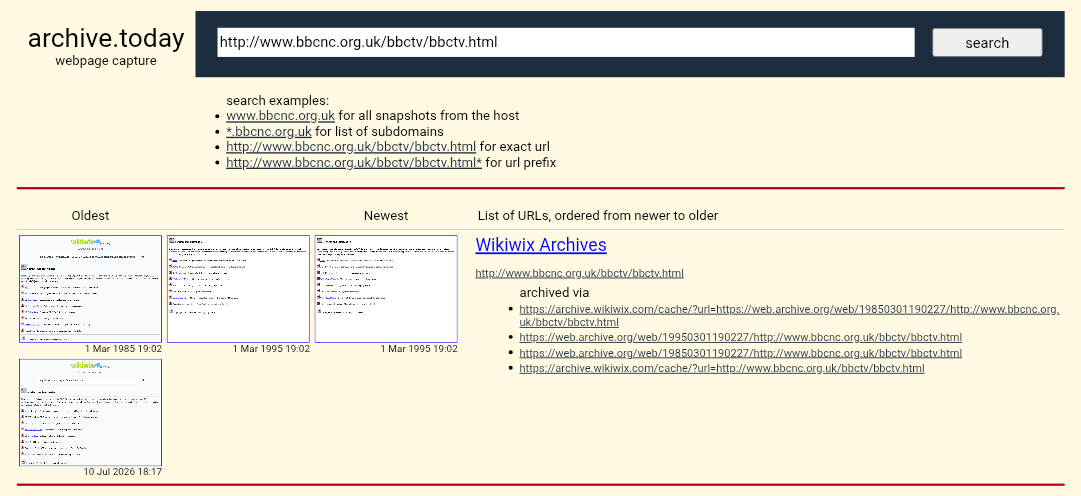The height and width of the screenshot is (496, 1081).
Task: Click the 'List of URLs, ordered from newer to older' header
Action: coord(598,216)
